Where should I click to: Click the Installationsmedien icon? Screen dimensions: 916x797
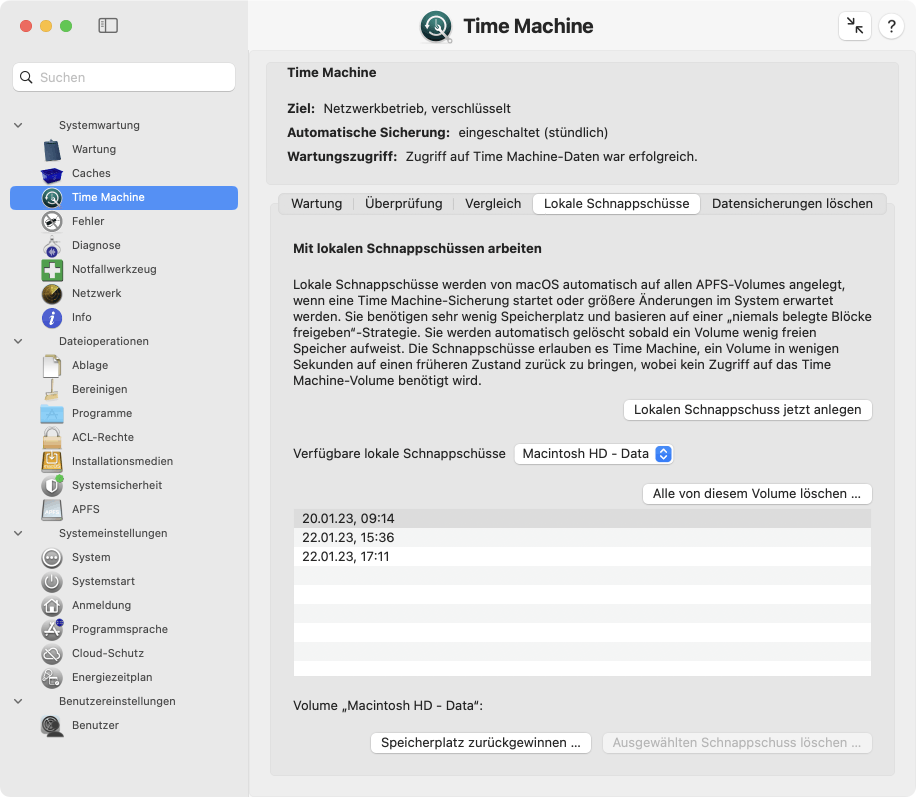tap(52, 461)
